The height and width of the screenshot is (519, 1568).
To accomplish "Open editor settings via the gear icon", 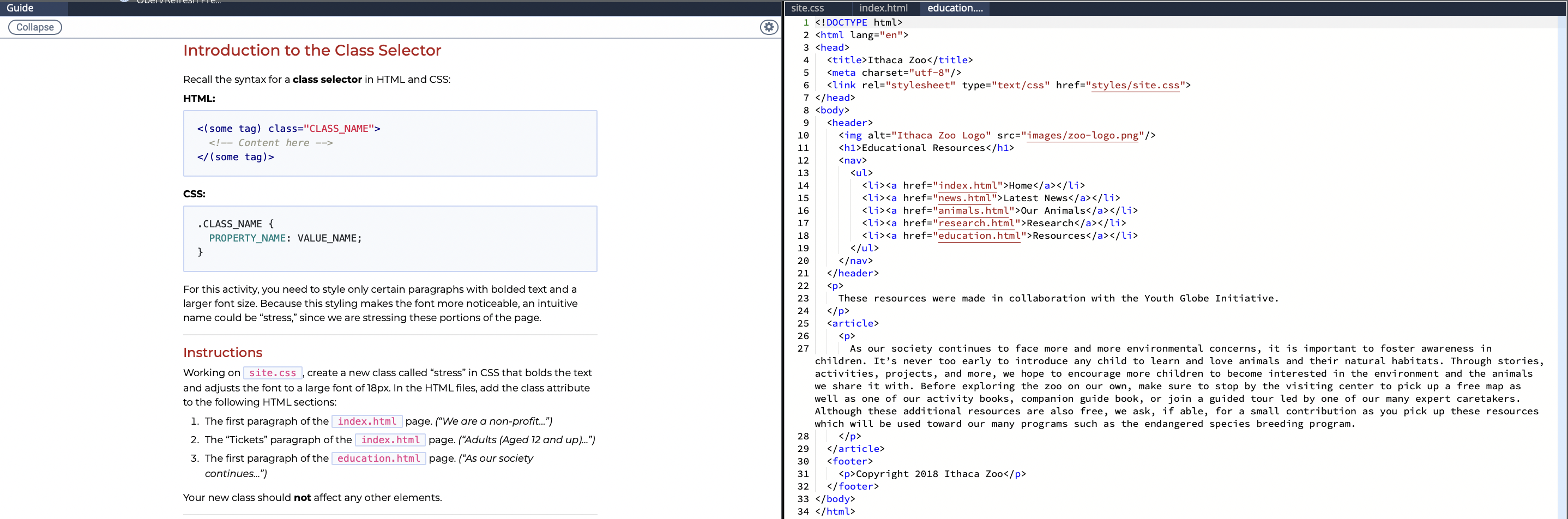I will 769,27.
